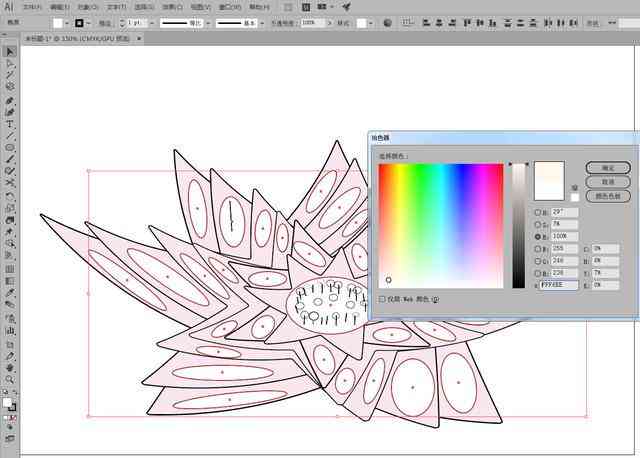
Task: Click the Recolor Artwork globe icon
Action: [387, 23]
